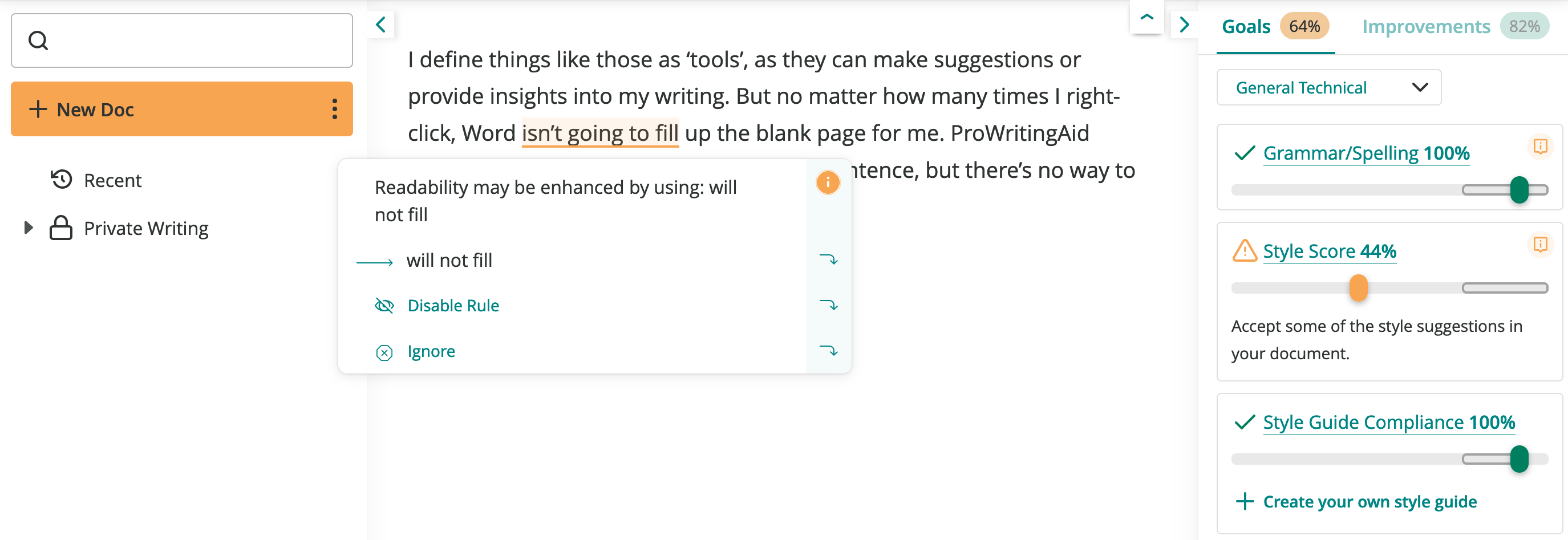1568x540 pixels.
Task: Open the General Technical dropdown
Action: click(1328, 88)
